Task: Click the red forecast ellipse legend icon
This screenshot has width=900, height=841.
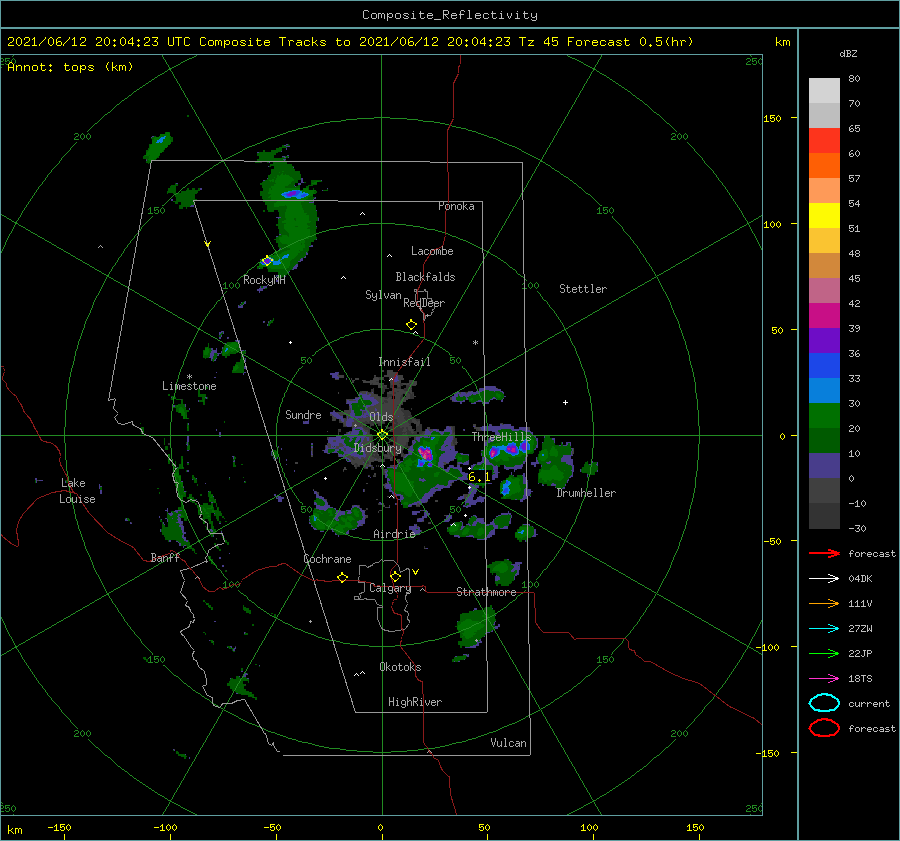Action: coord(824,728)
